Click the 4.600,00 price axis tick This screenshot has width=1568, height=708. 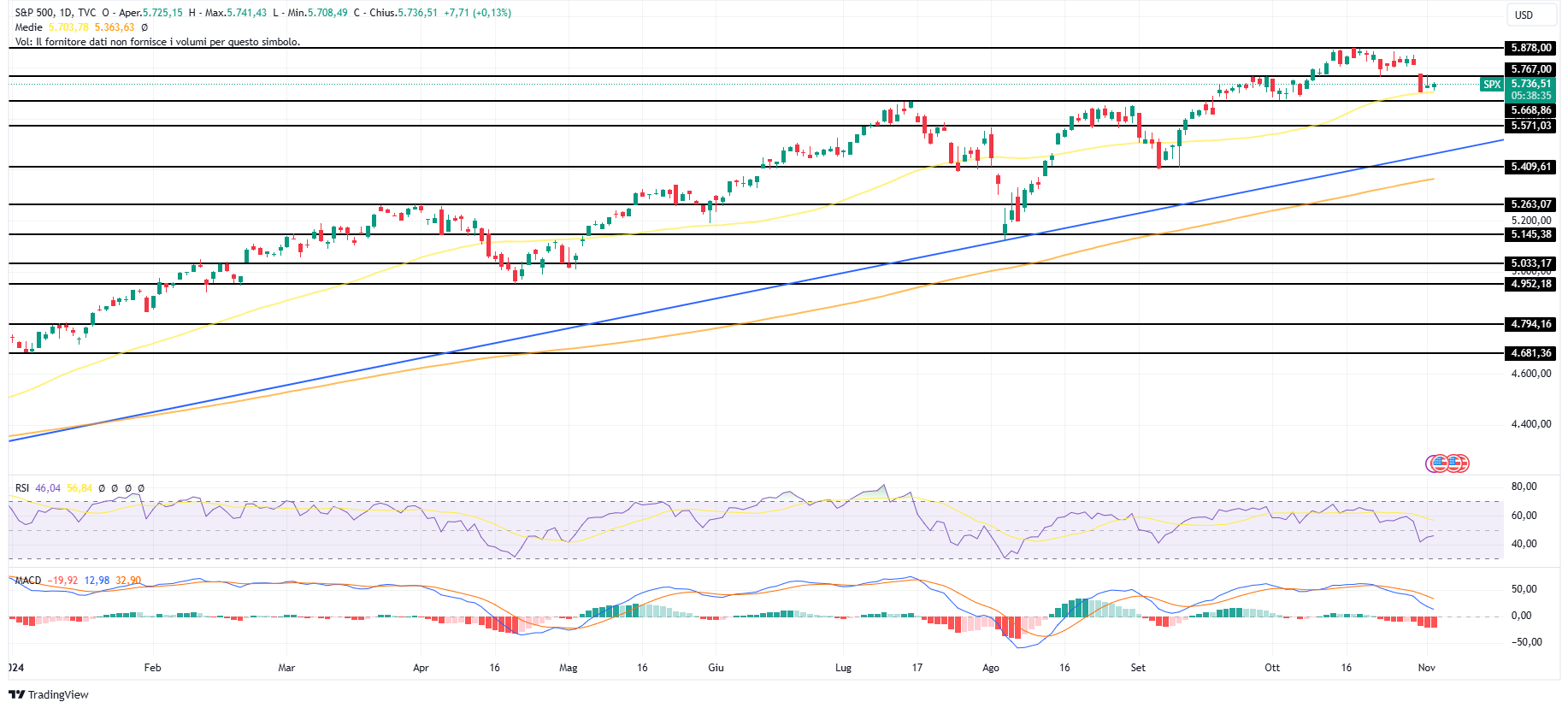[x=1530, y=374]
